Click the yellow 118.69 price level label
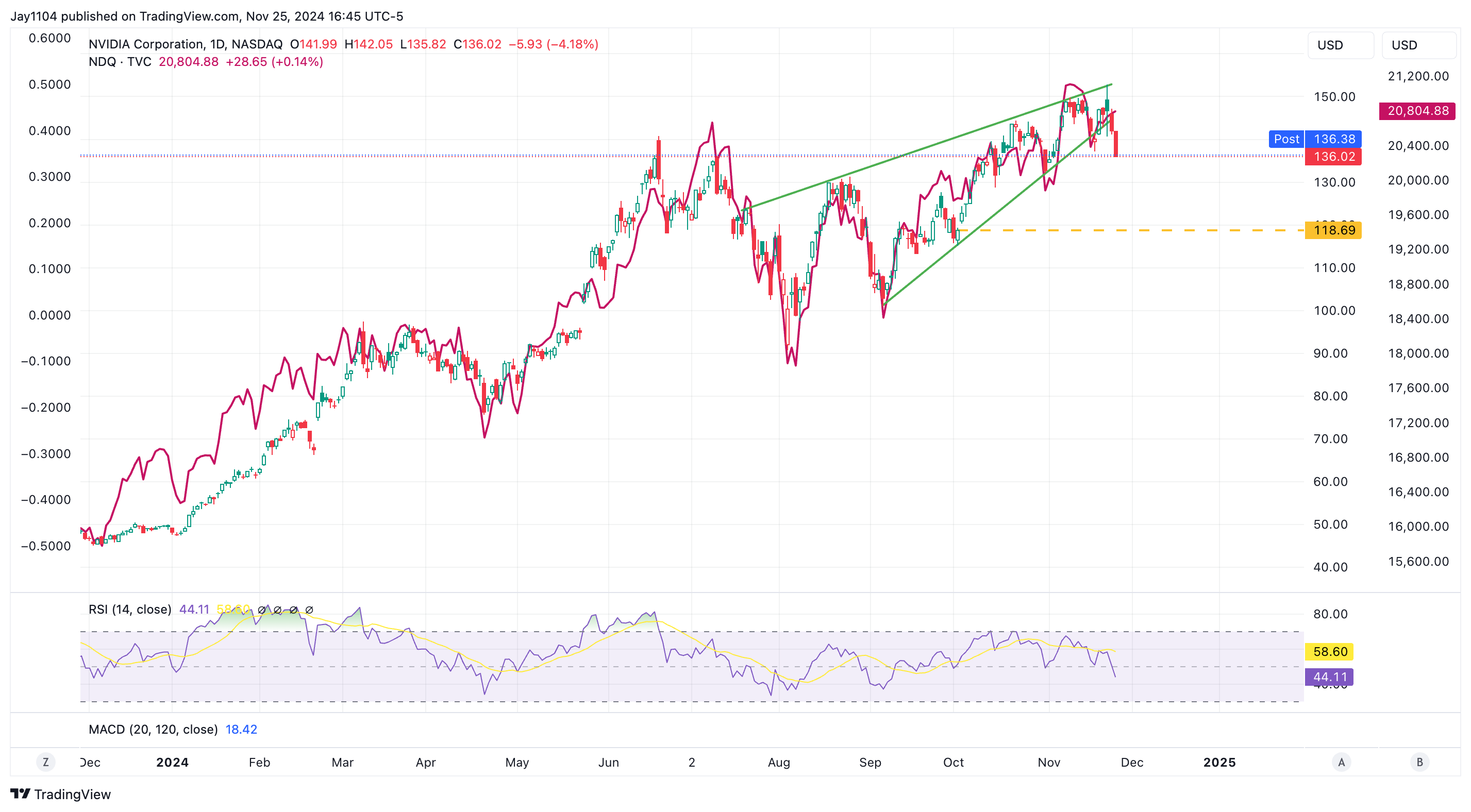Image resolution: width=1471 pixels, height=812 pixels. (1333, 230)
